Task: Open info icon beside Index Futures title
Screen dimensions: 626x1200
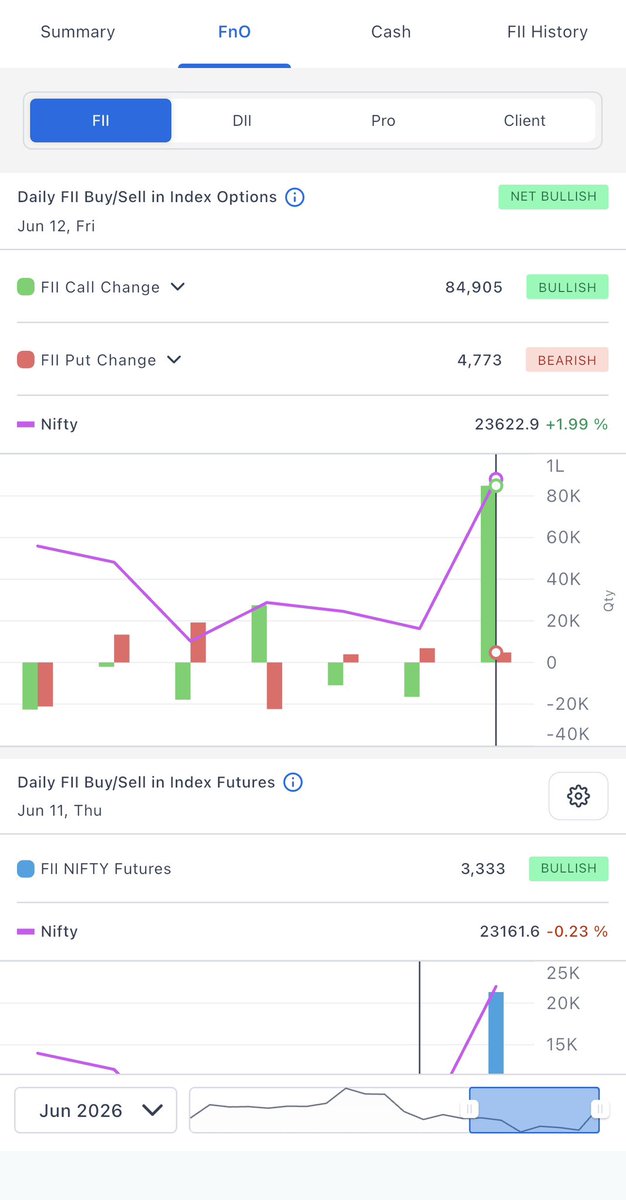Action: click(x=293, y=782)
